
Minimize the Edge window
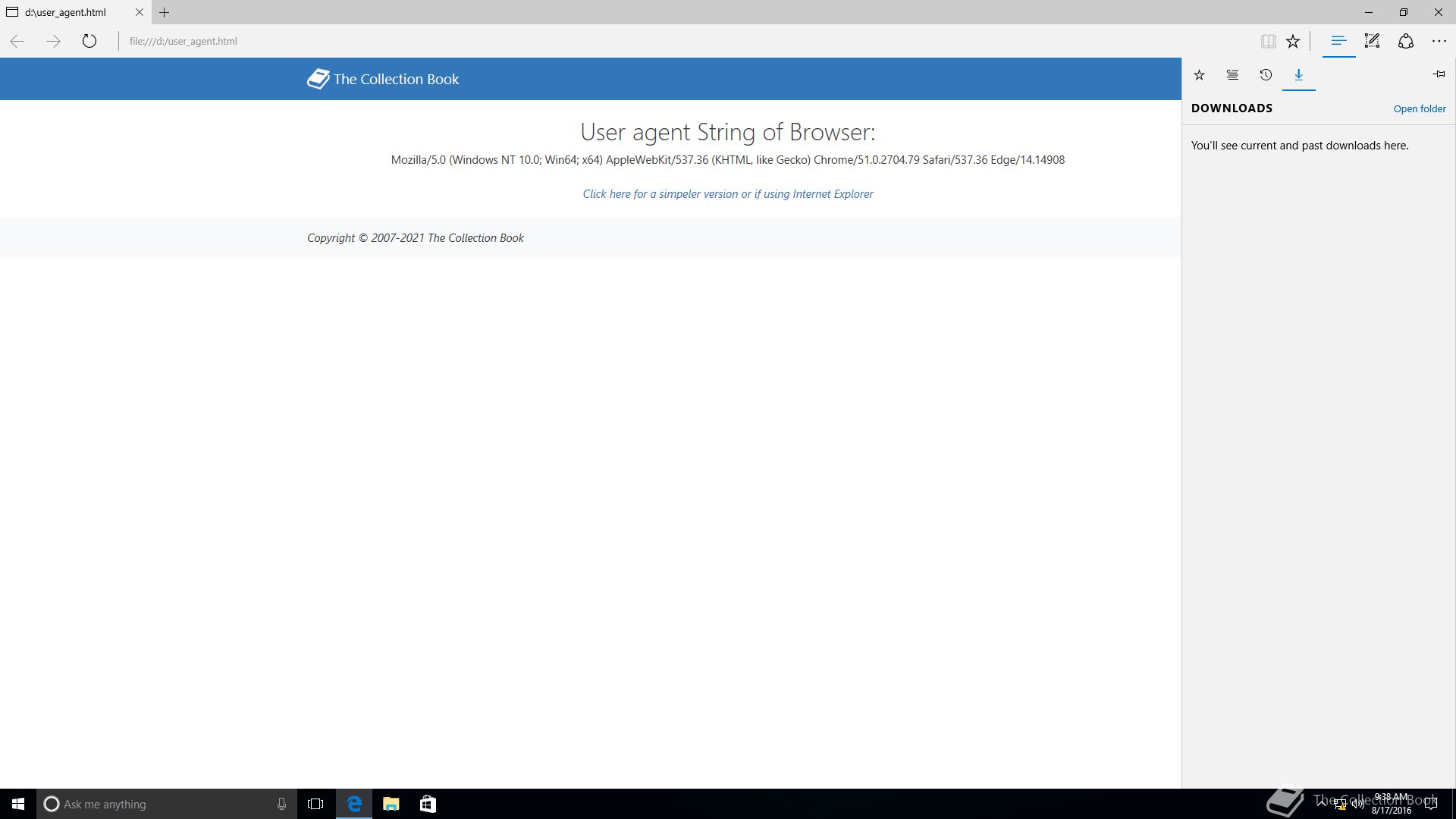click(x=1369, y=12)
